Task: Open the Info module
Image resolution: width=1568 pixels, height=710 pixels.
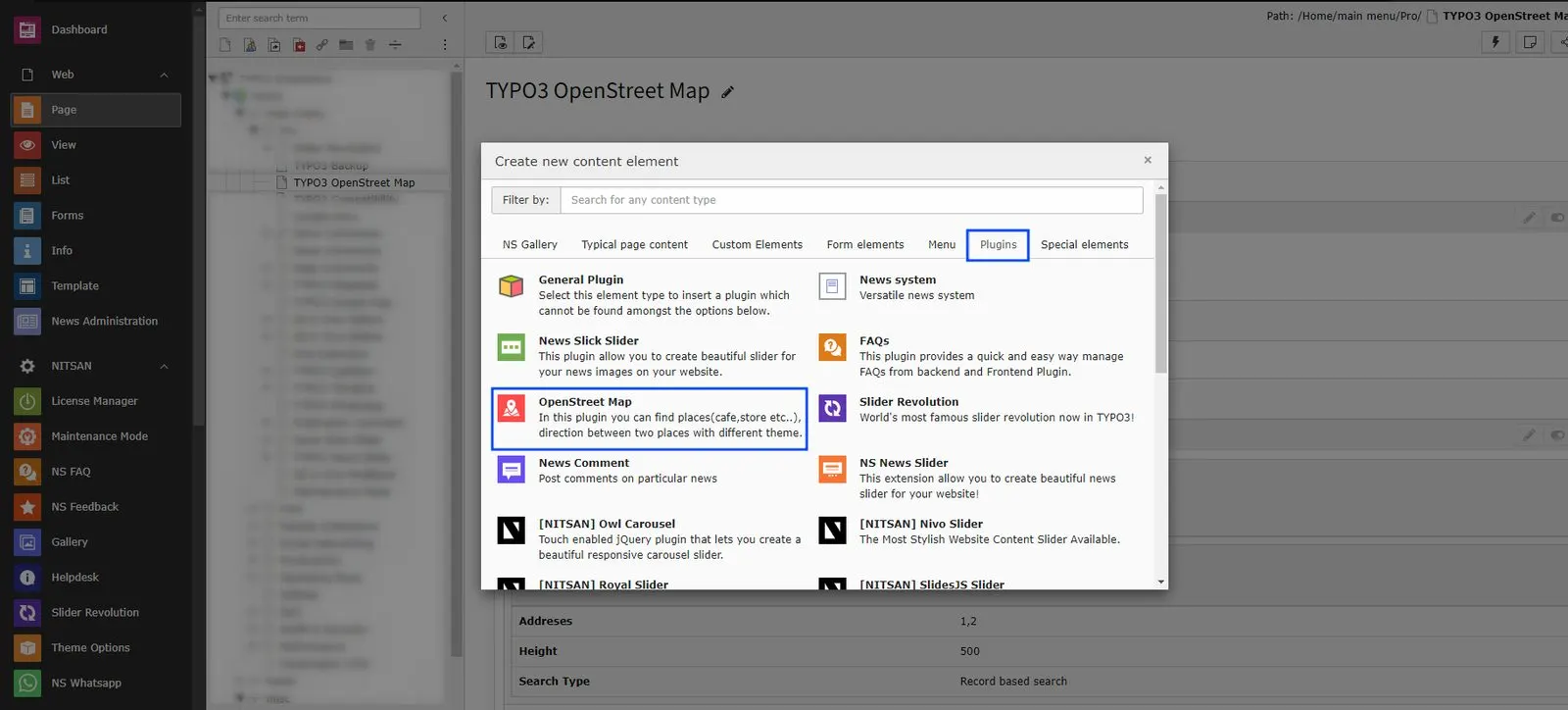Action: pyautogui.click(x=95, y=251)
